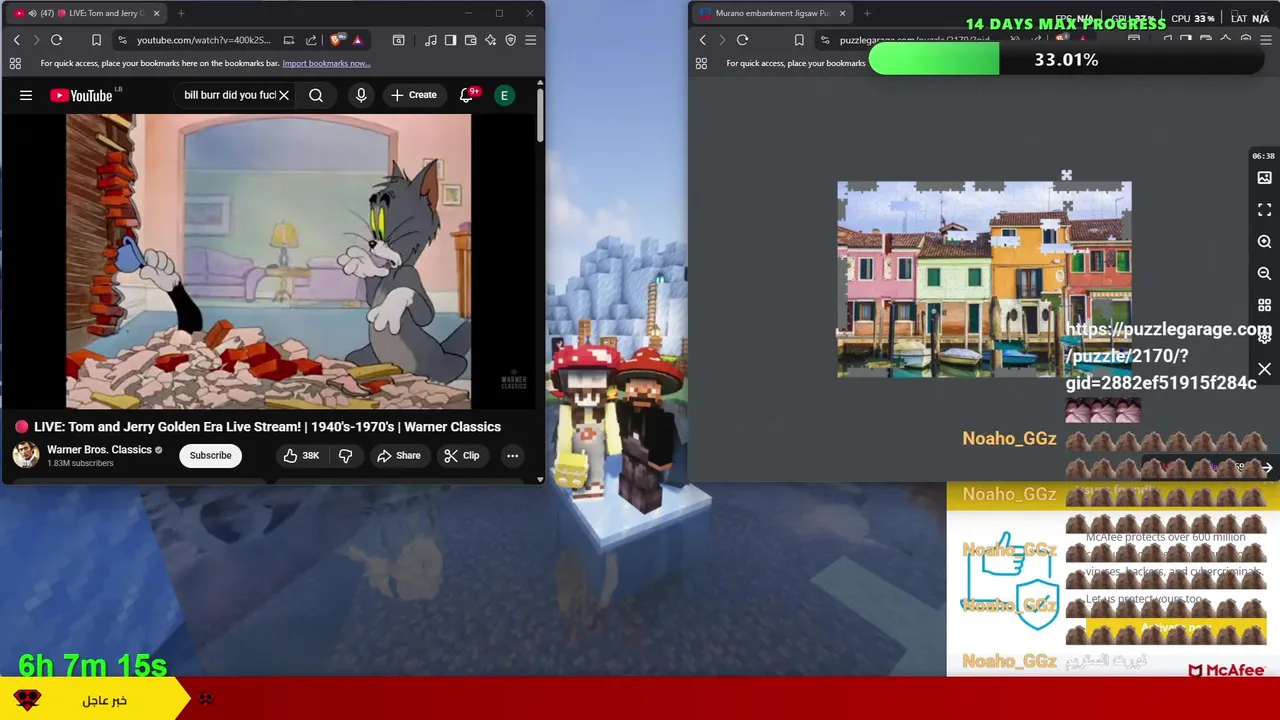Open Brave Rewards triangle icon
The width and height of the screenshot is (1280, 720).
(x=357, y=40)
